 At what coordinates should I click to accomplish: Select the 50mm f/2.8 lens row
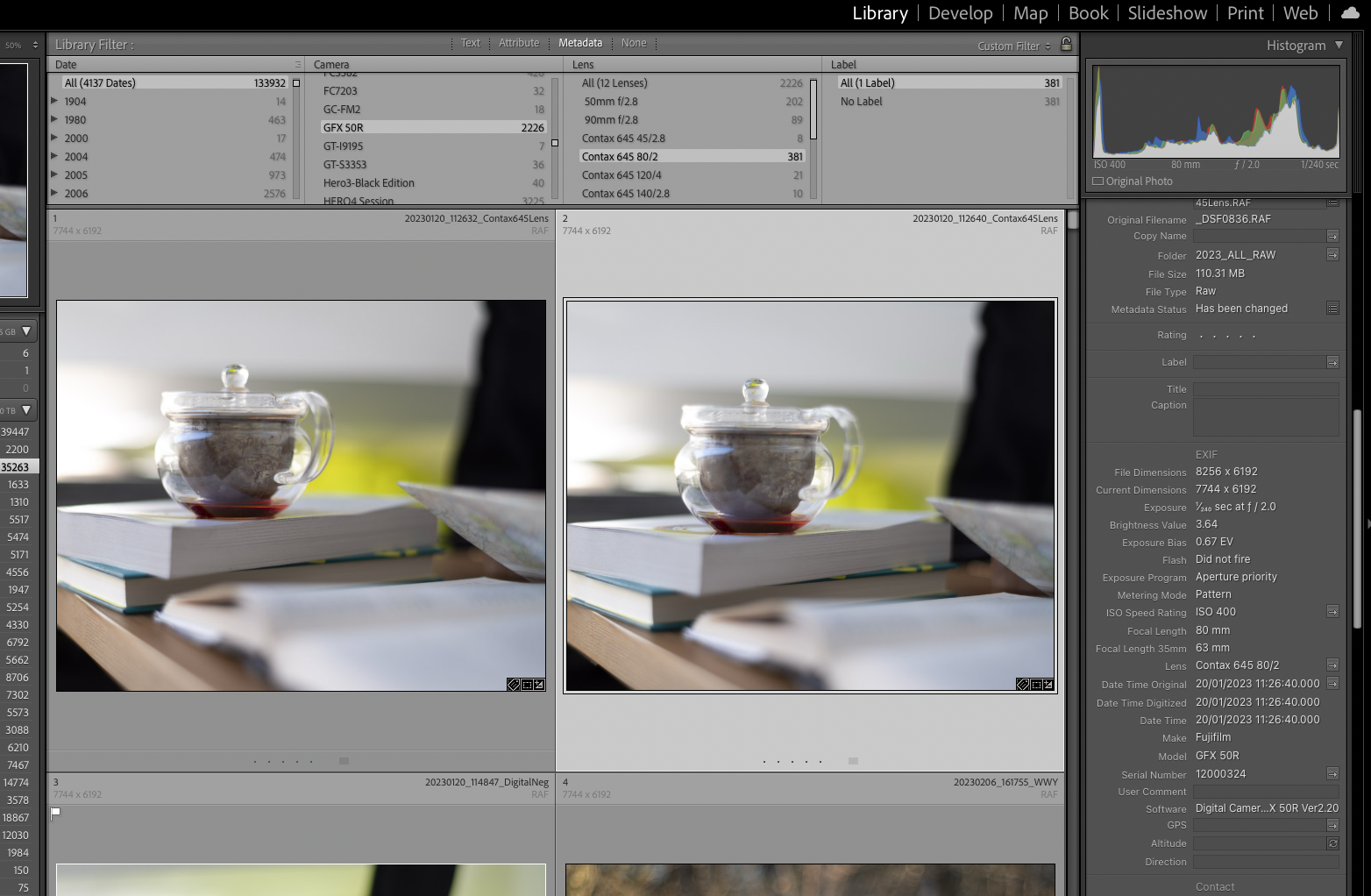[693, 101]
